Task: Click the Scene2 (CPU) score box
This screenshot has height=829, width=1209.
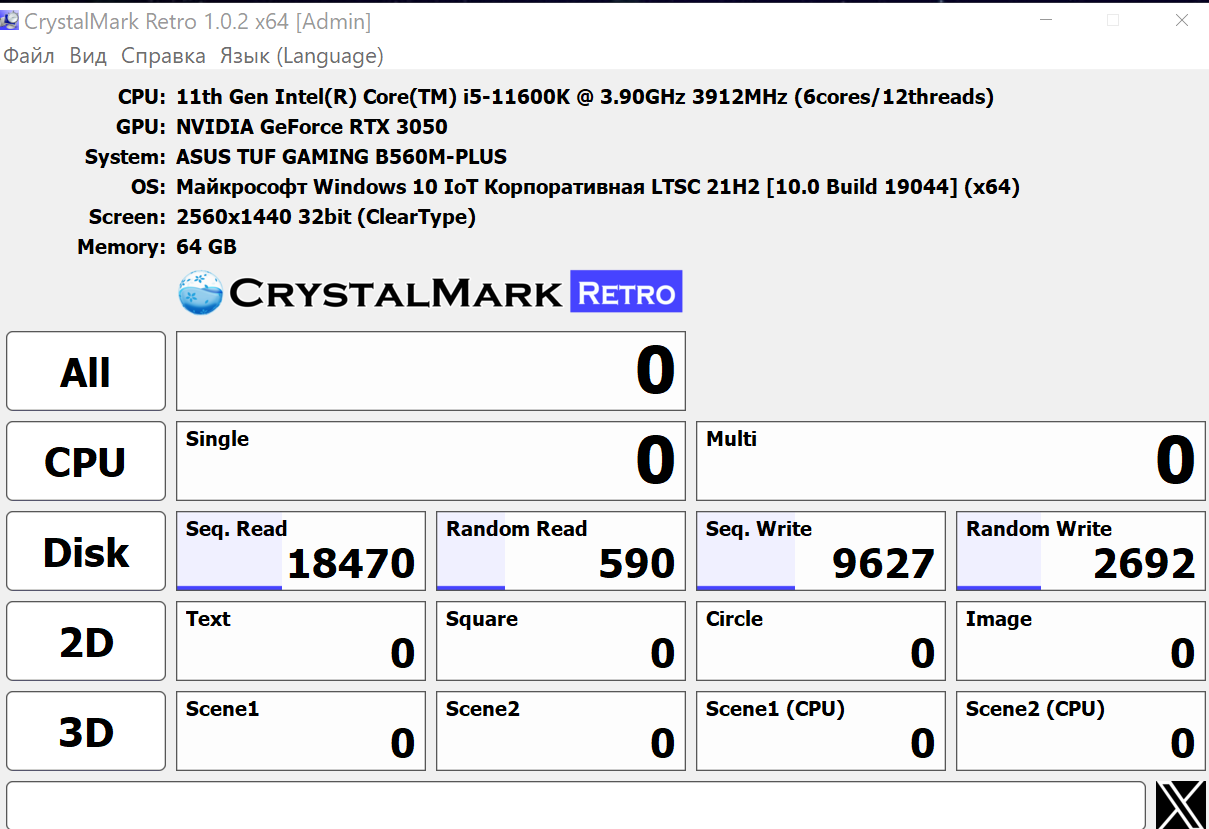Action: (x=1081, y=731)
